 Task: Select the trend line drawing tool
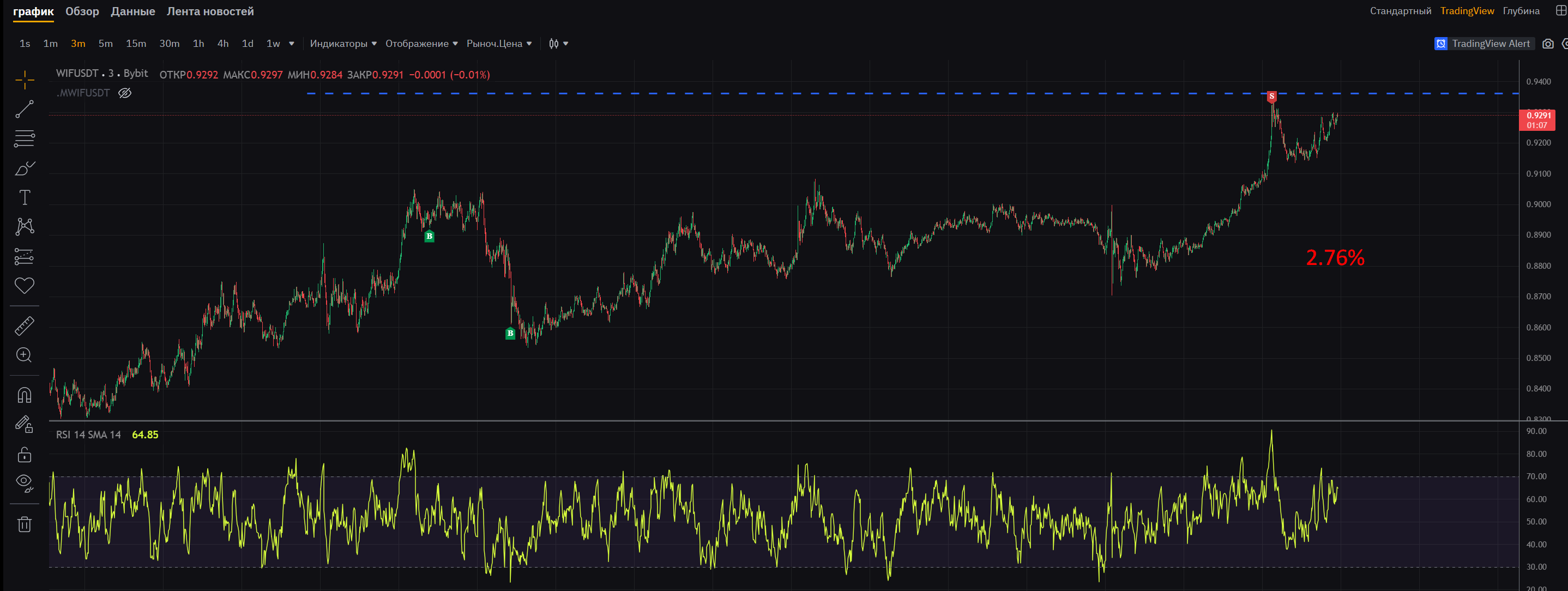(x=25, y=109)
